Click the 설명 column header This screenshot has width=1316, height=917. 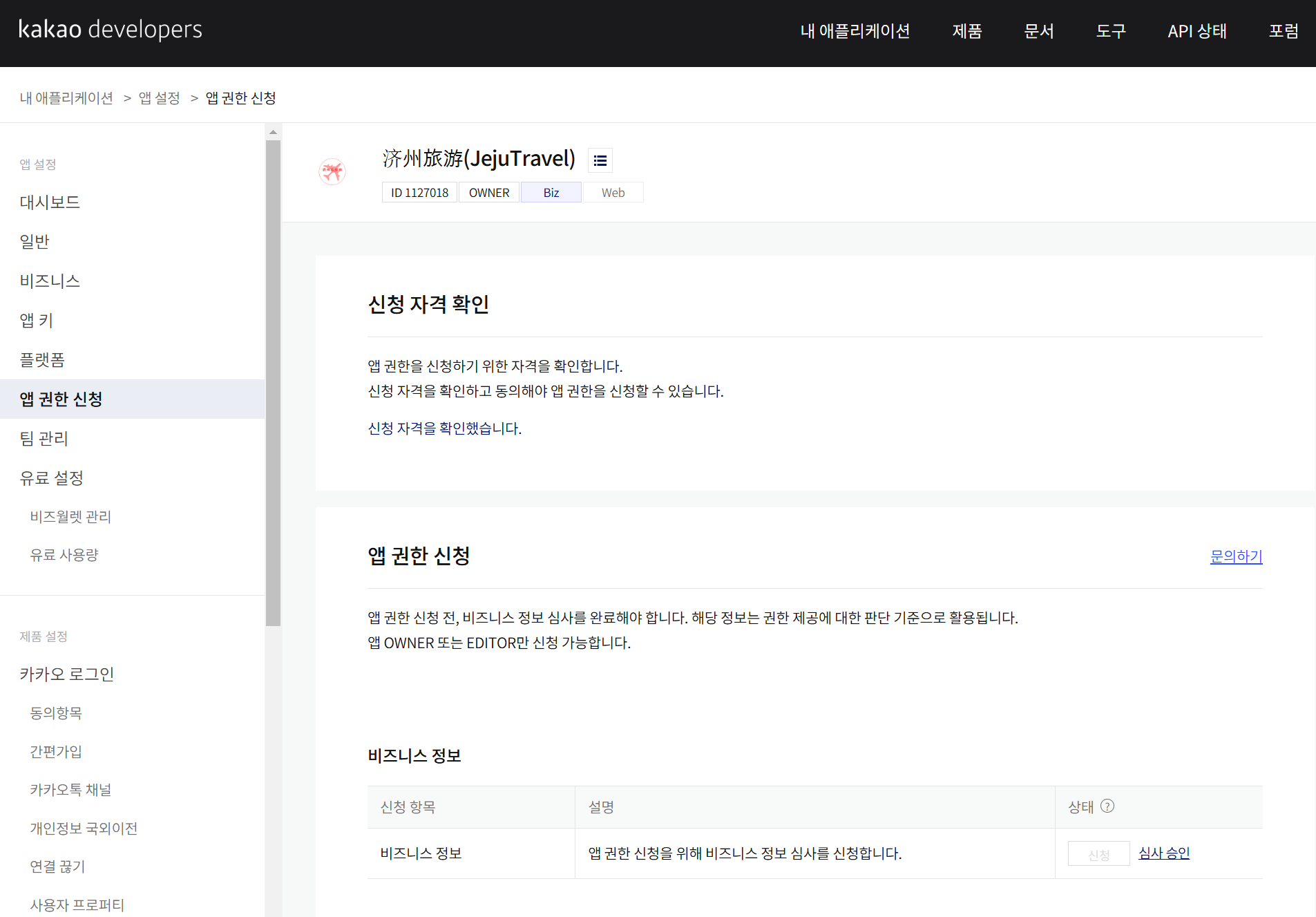coord(815,807)
